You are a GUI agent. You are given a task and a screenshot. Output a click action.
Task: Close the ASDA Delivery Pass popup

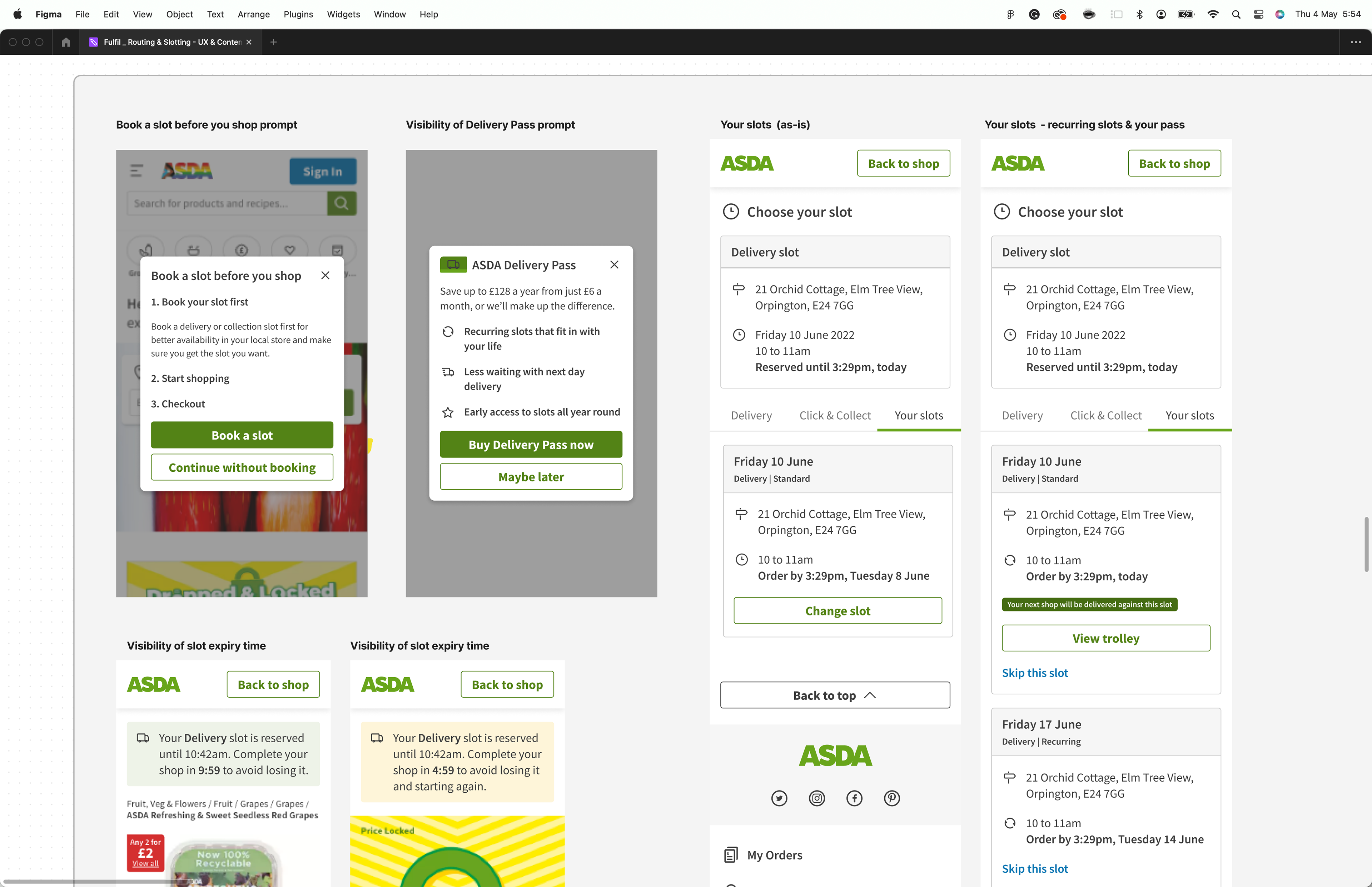[x=614, y=264]
